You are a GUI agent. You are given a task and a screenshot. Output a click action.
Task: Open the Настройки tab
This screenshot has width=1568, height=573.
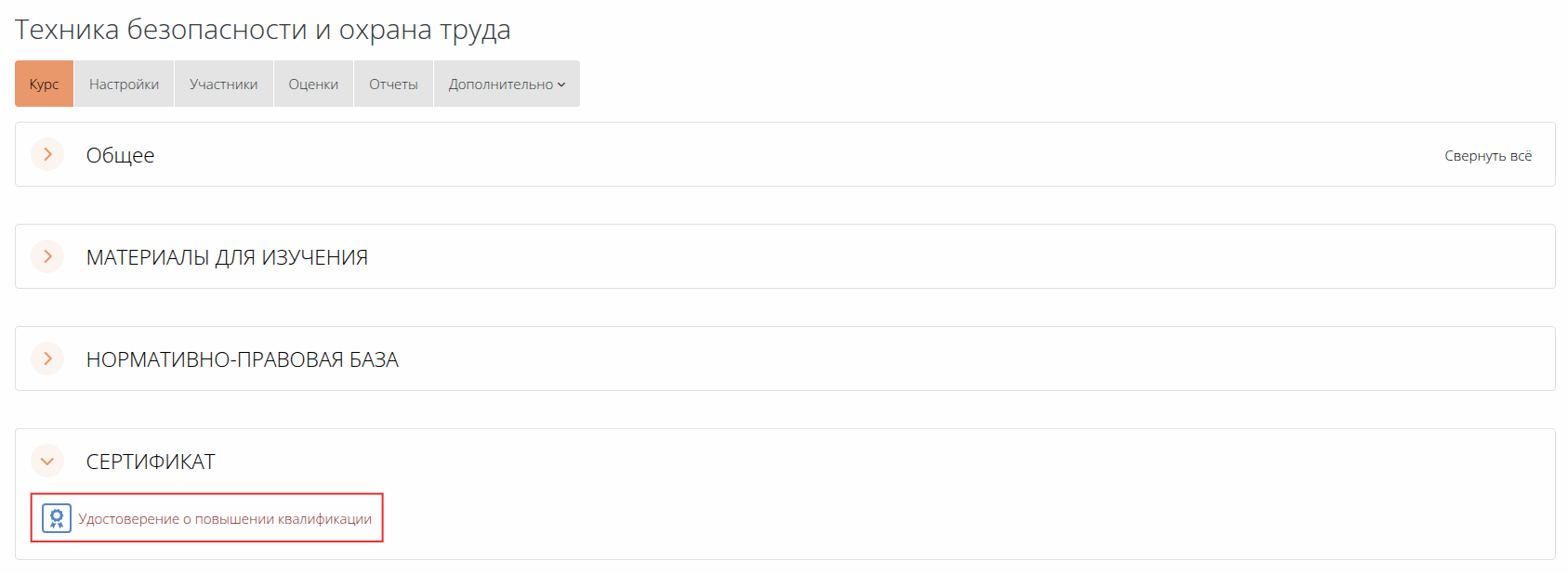[x=124, y=85]
